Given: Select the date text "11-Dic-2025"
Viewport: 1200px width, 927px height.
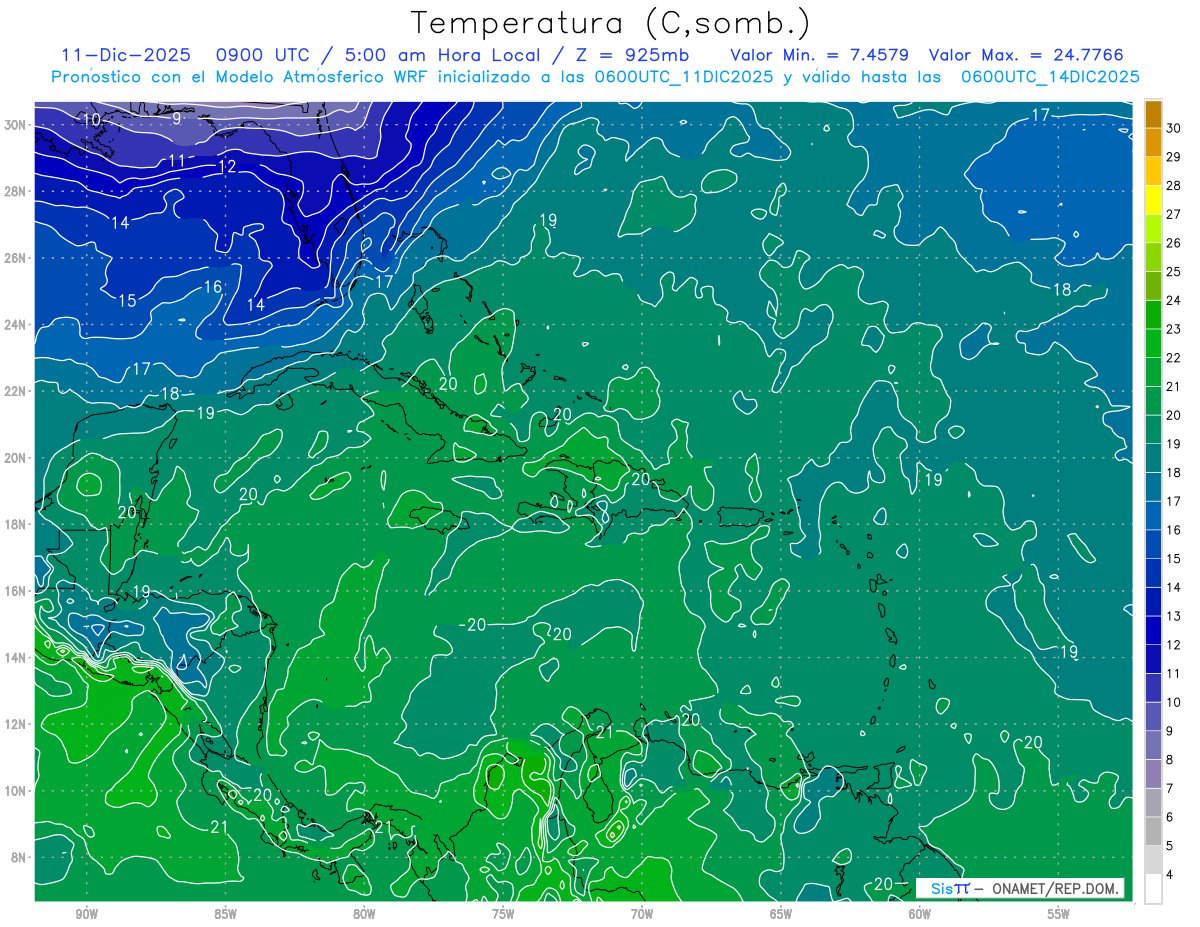Looking at the screenshot, I should (x=126, y=55).
